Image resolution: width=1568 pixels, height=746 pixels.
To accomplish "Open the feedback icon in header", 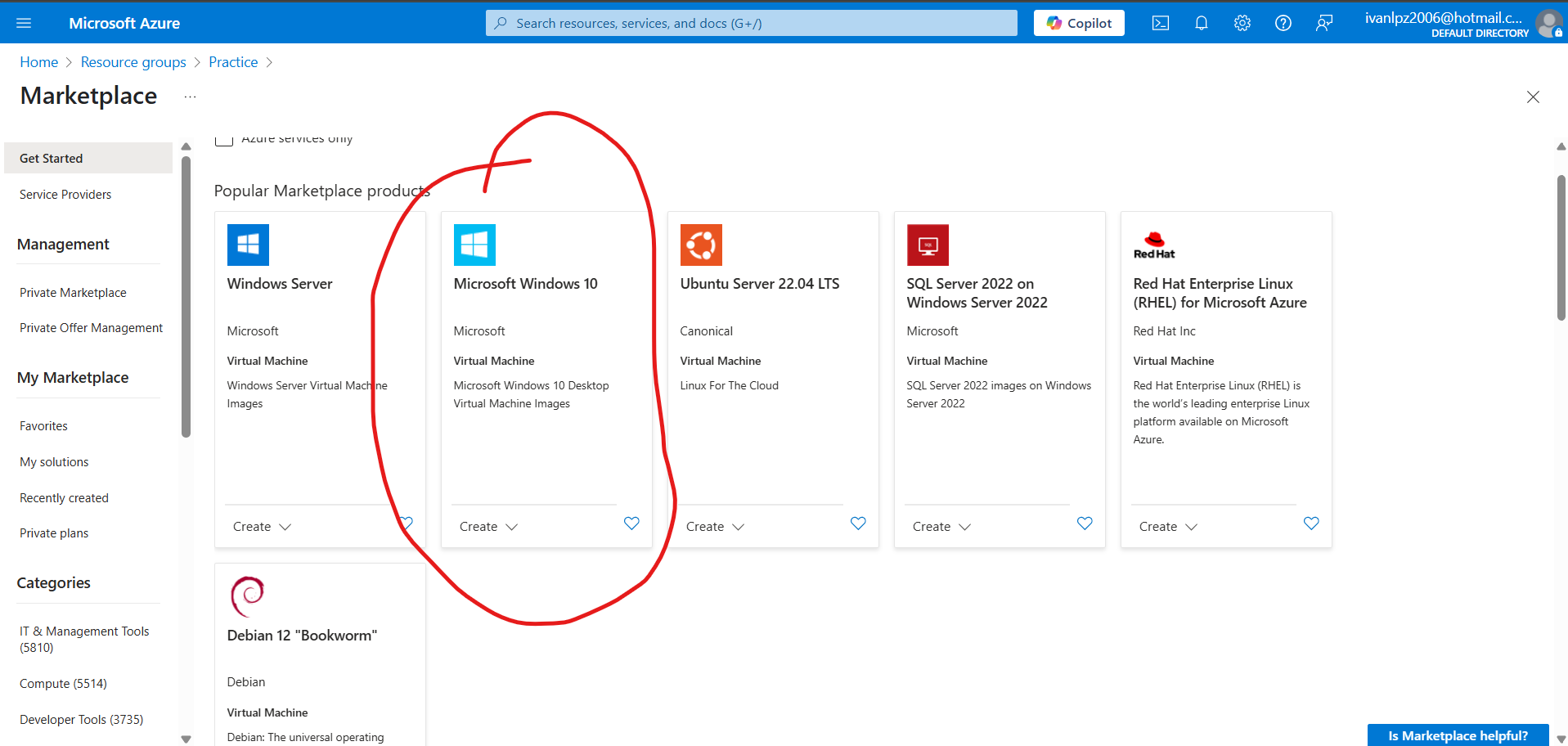I will coord(1323,23).
